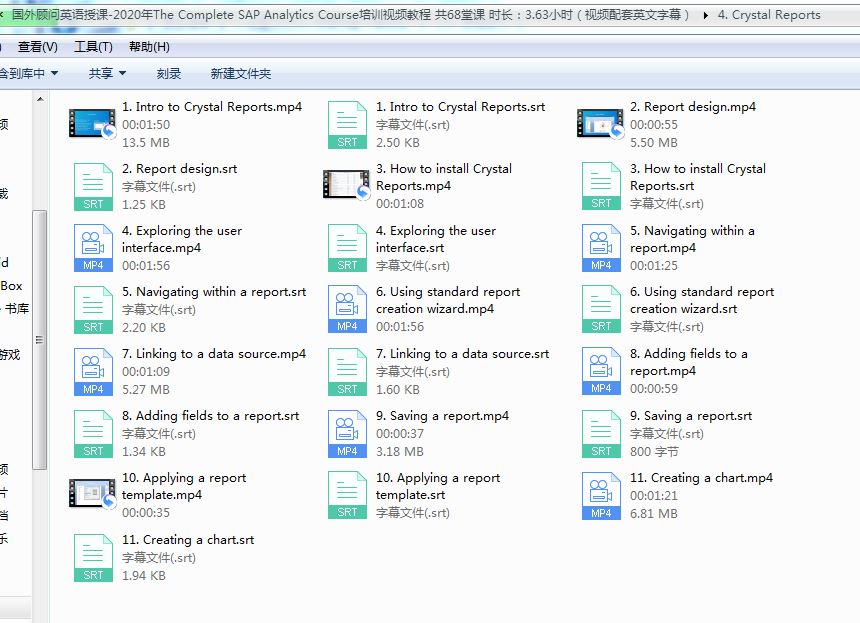Screen dimensions: 860x623
Task: Select file name 4. Exploring the user interface.mp4
Action: coord(182,239)
